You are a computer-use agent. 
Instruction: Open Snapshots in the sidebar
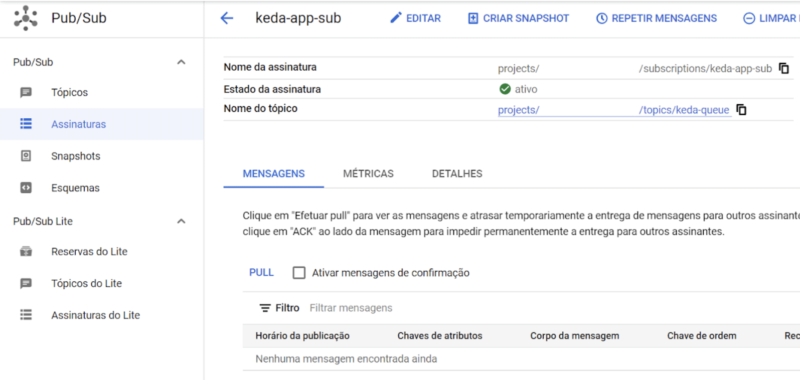tap(76, 156)
